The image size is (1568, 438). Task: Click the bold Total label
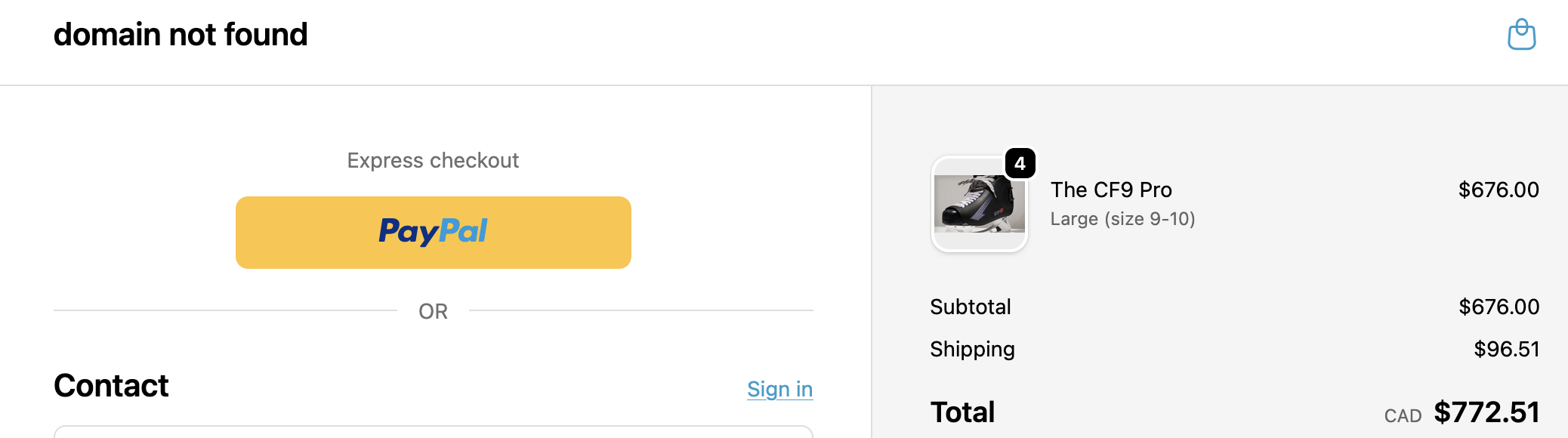pos(962,412)
